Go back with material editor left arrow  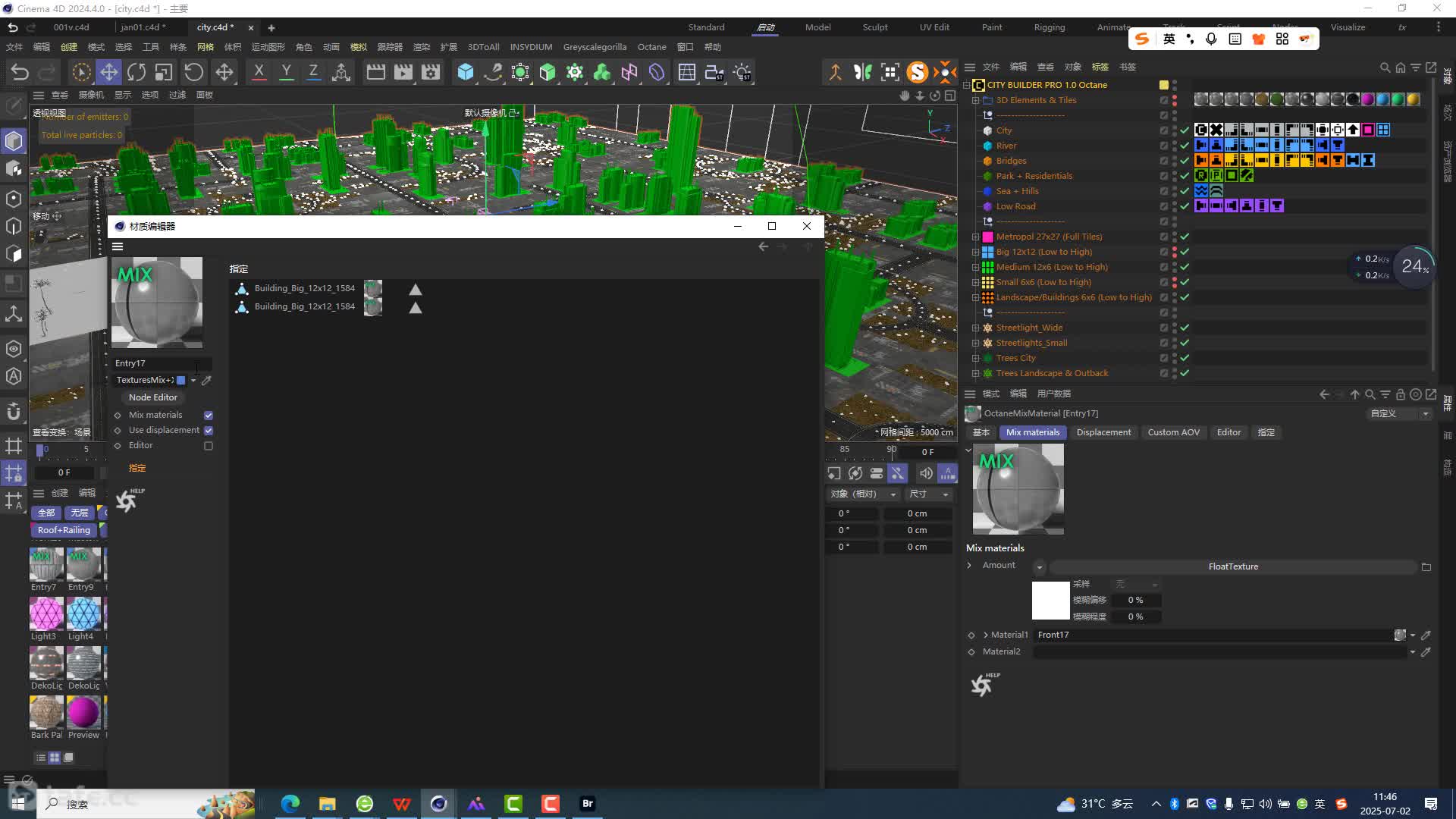[x=763, y=246]
